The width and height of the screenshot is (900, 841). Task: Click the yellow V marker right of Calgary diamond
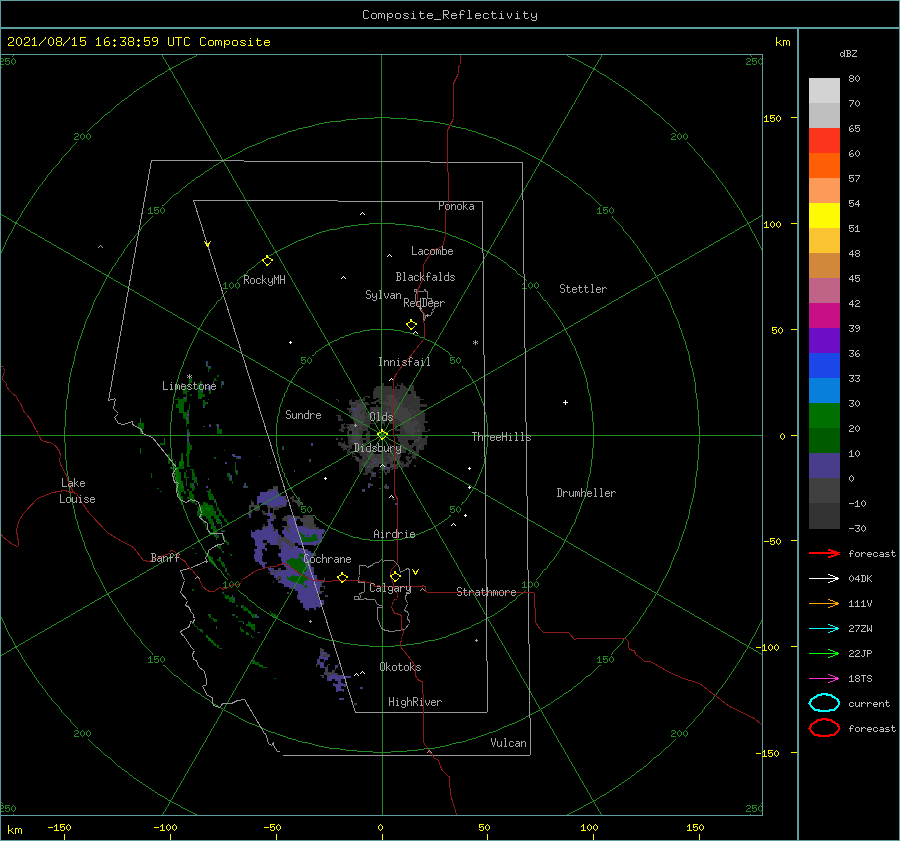click(415, 572)
